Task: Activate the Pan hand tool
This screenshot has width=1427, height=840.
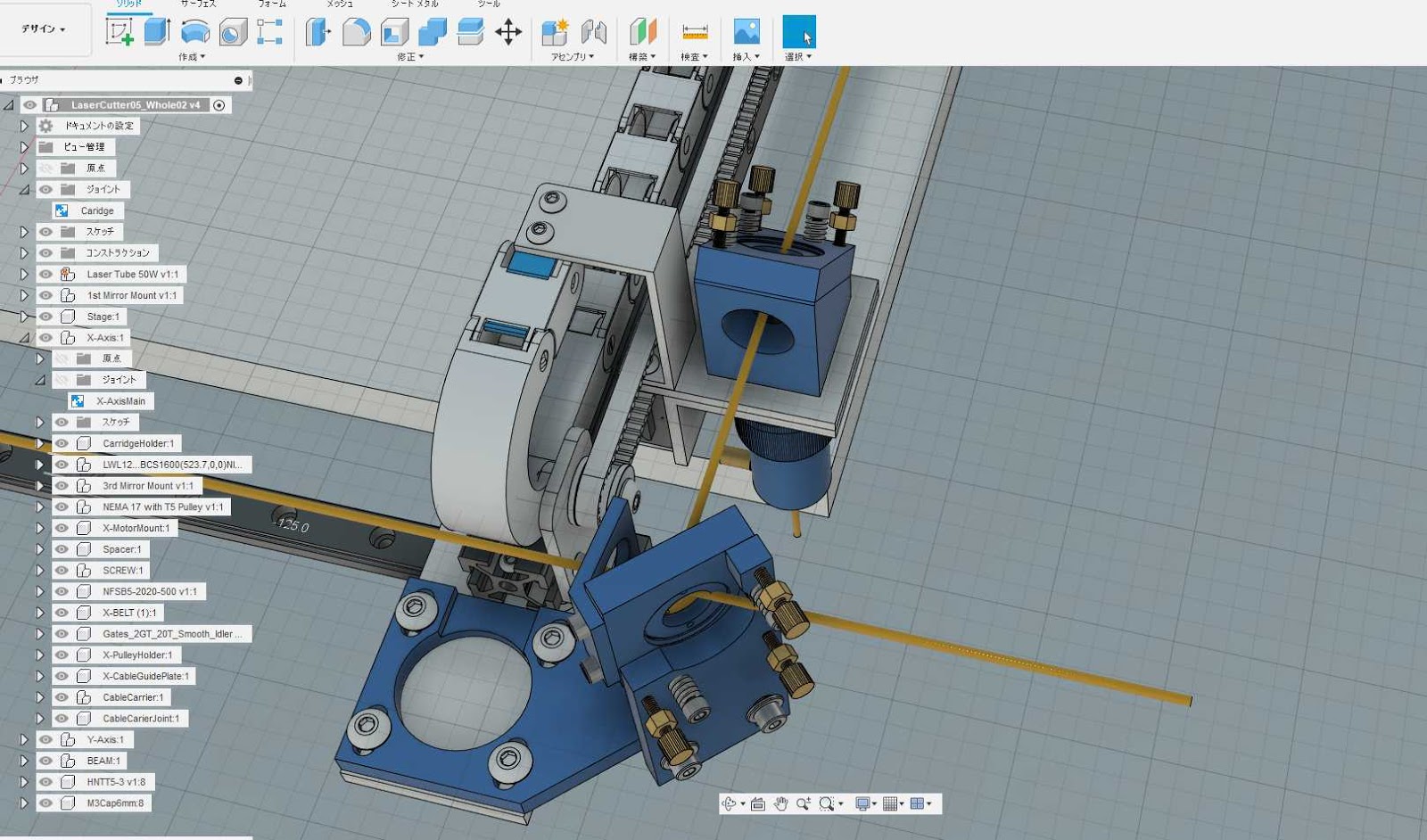Action: [780, 803]
